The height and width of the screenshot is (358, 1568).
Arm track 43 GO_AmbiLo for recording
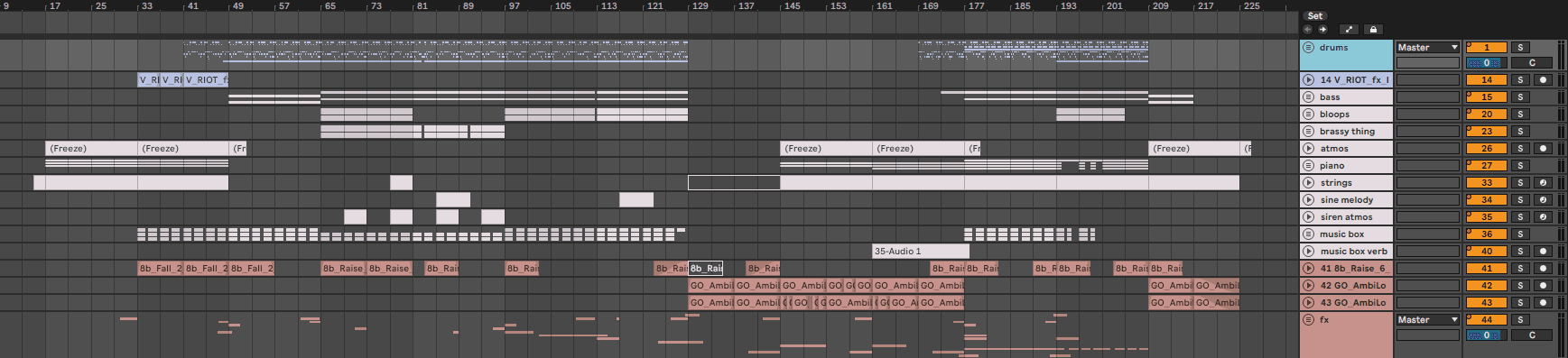point(1543,303)
